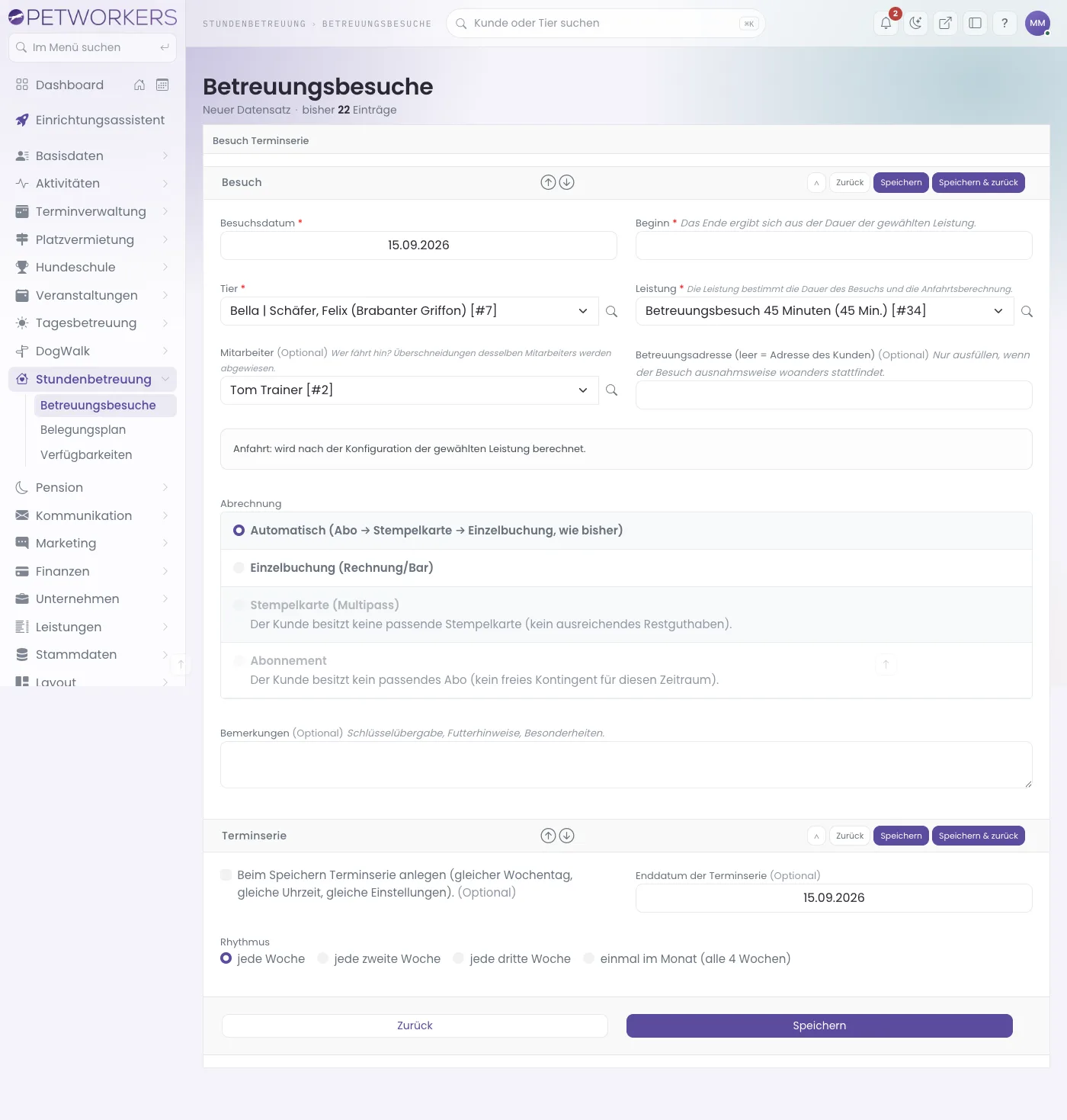Move the Terminserie section down
Screen dimensions: 1067x1120
[567, 836]
